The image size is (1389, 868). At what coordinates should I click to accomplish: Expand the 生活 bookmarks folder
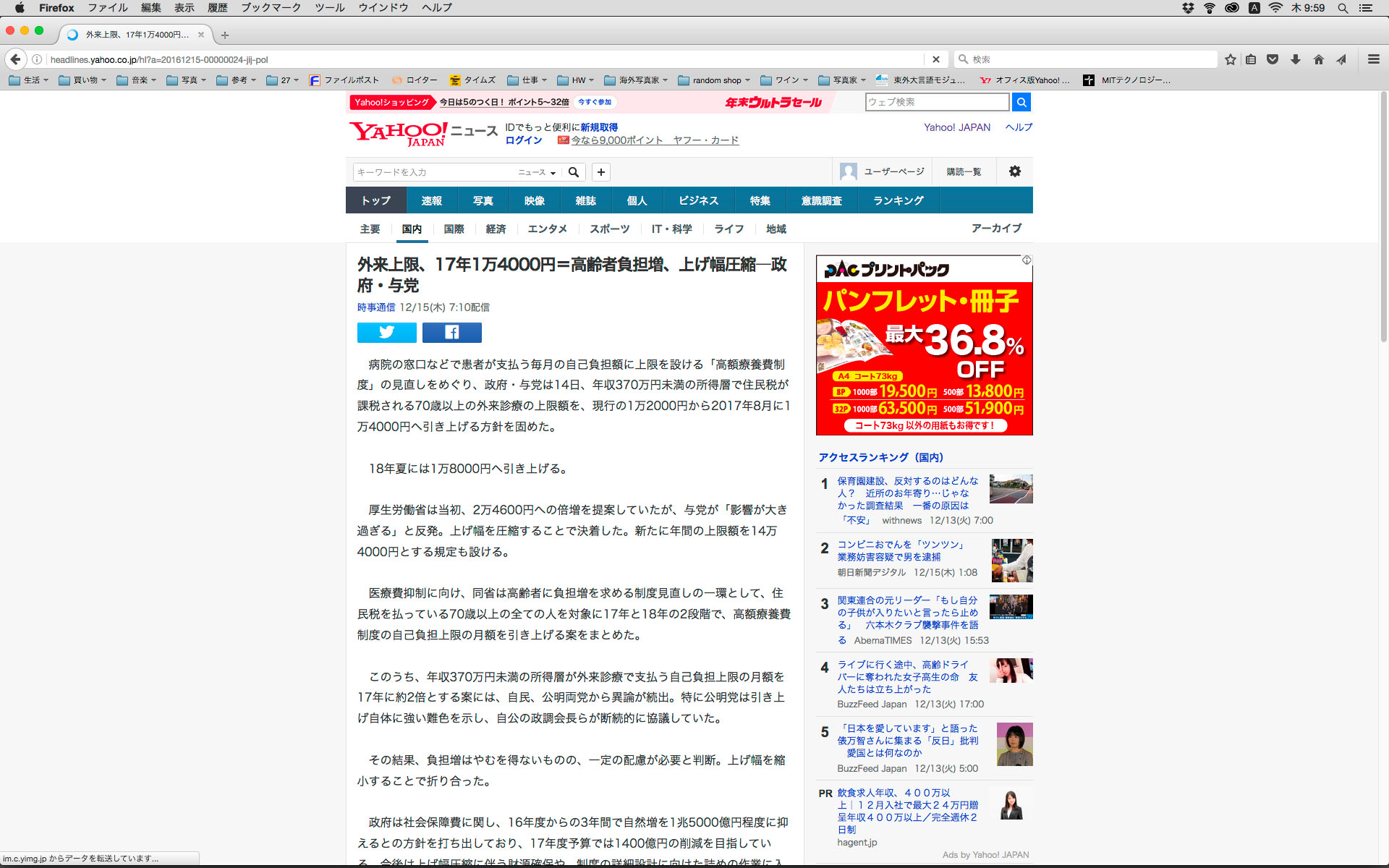pos(30,80)
